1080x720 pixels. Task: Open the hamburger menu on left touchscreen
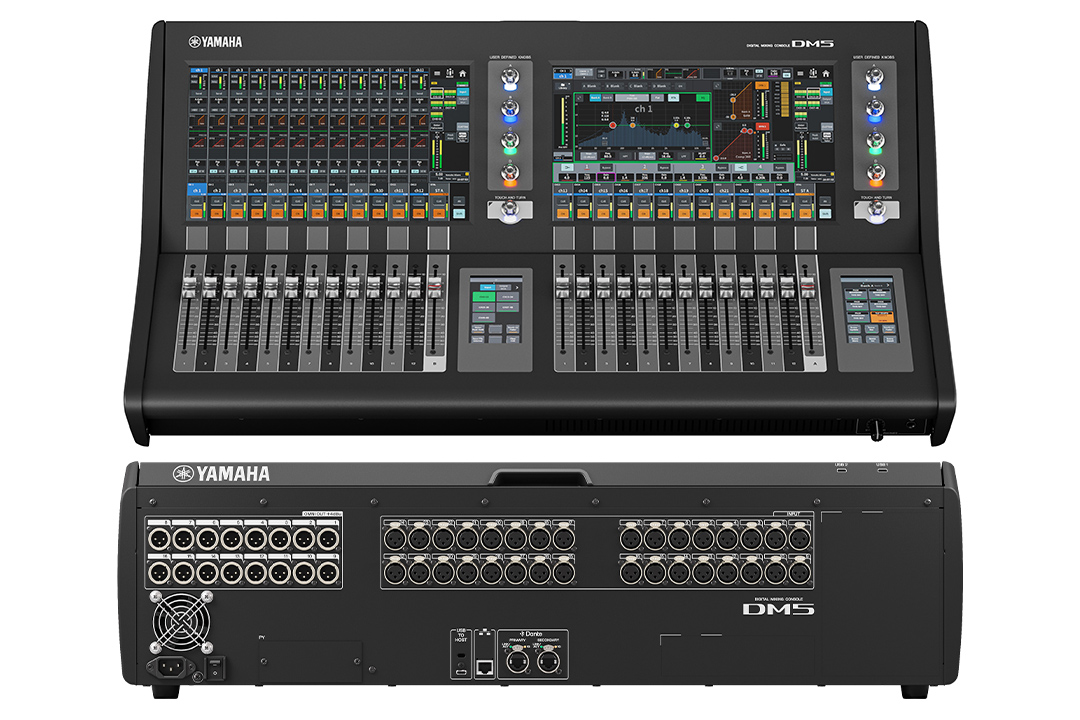437,73
